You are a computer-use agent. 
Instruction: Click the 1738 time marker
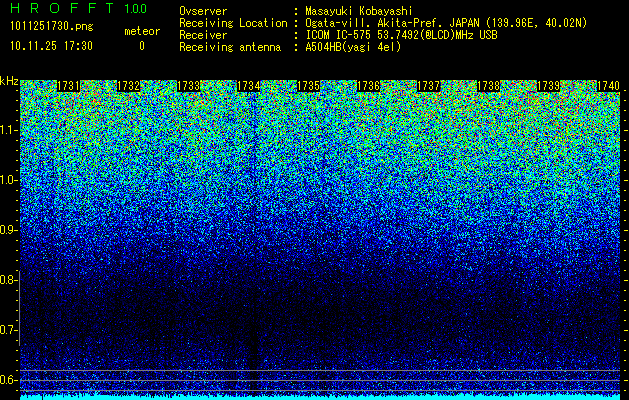[x=489, y=86]
